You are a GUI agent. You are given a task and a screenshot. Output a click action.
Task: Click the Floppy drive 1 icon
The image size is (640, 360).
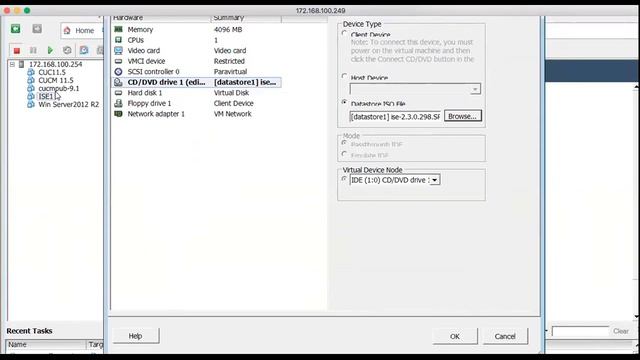(118, 103)
